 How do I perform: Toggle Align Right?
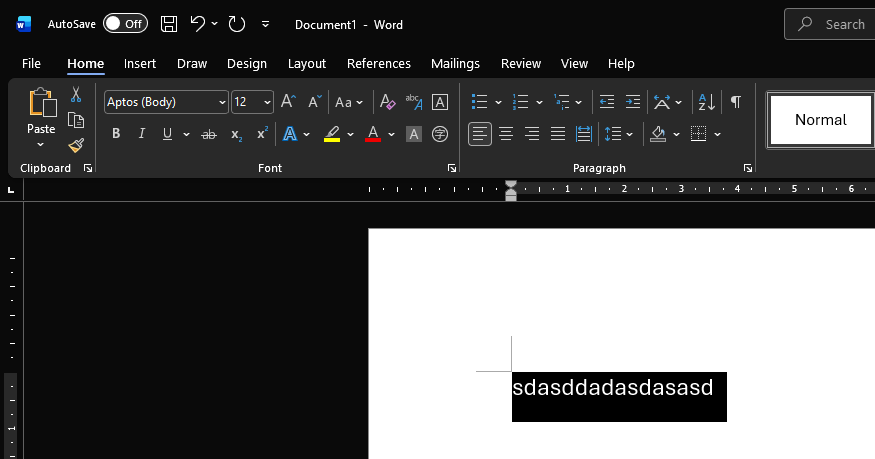click(x=531, y=134)
